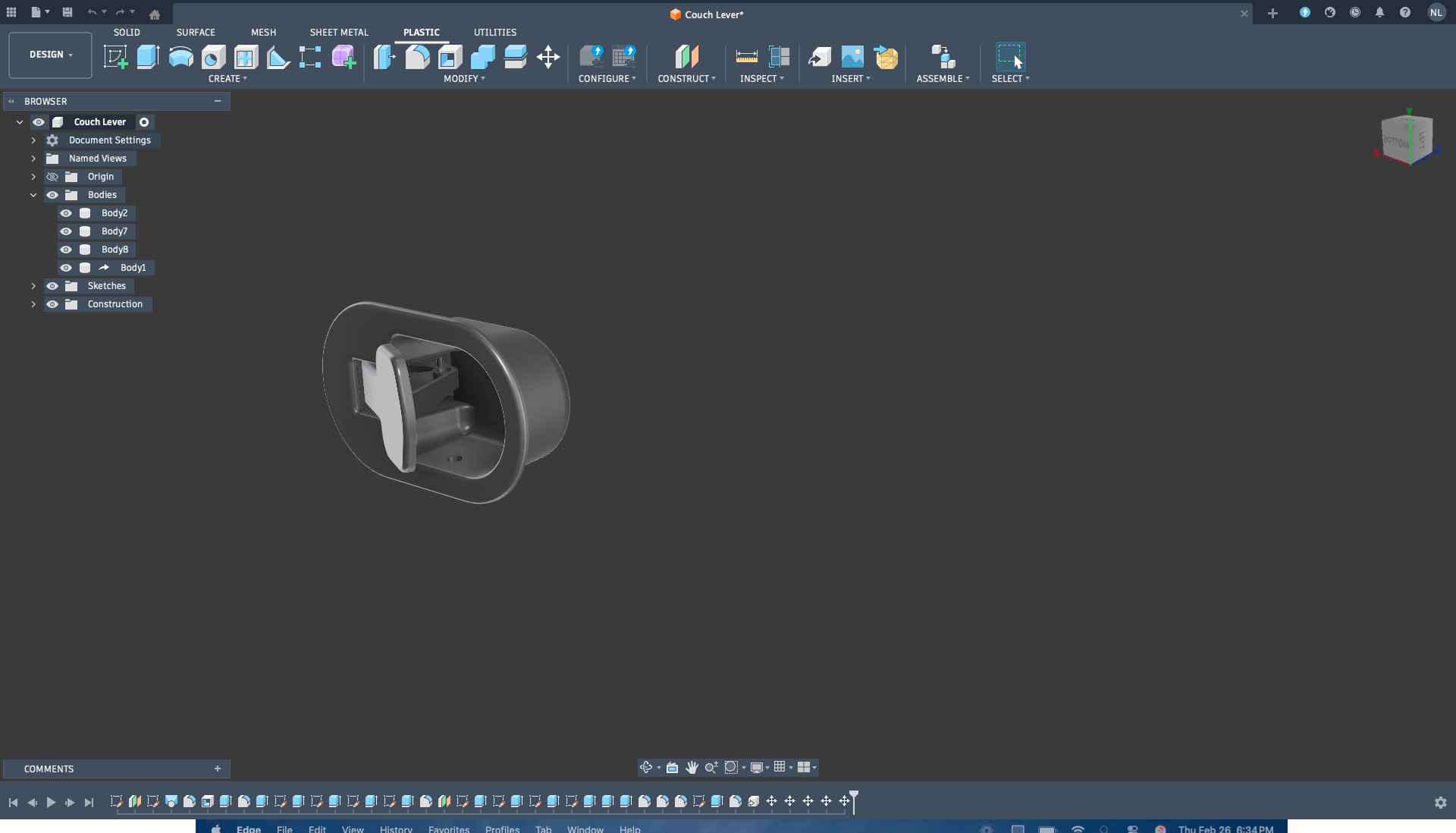
Task: Toggle visibility of the Sketches folder
Action: click(x=52, y=286)
